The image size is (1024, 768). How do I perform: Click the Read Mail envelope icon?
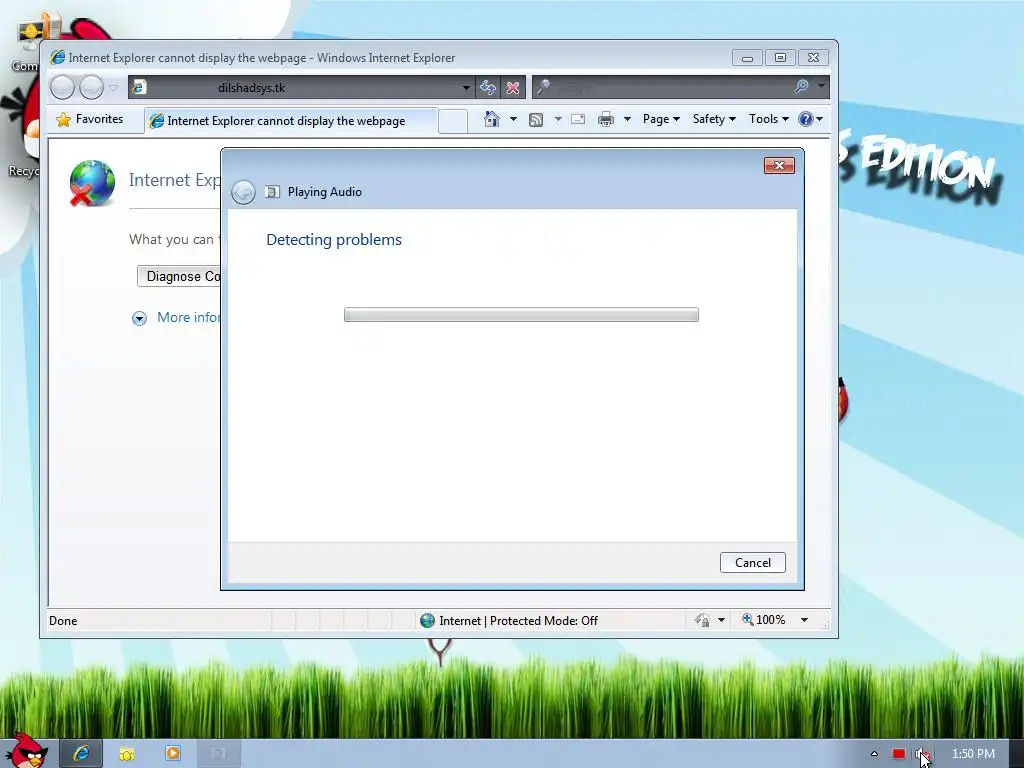[x=578, y=120]
